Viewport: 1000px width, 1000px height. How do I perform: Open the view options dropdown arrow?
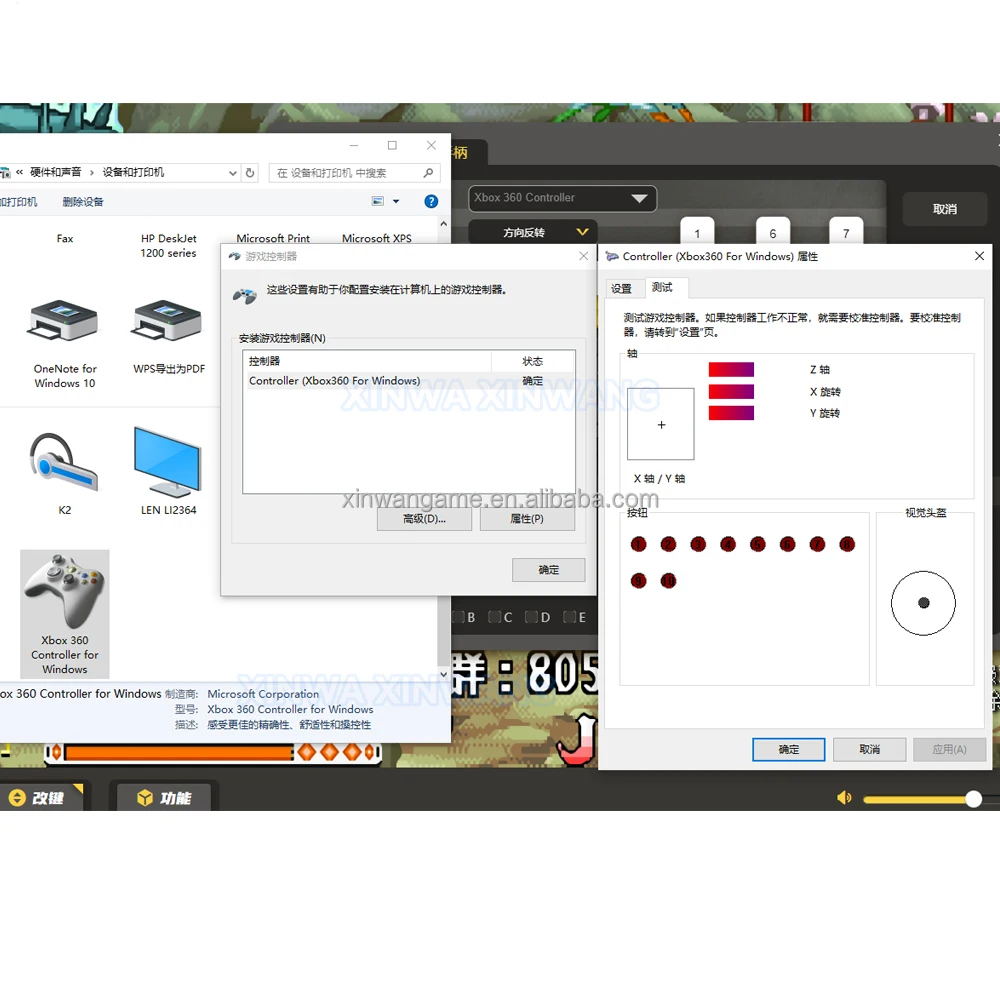pyautogui.click(x=396, y=202)
